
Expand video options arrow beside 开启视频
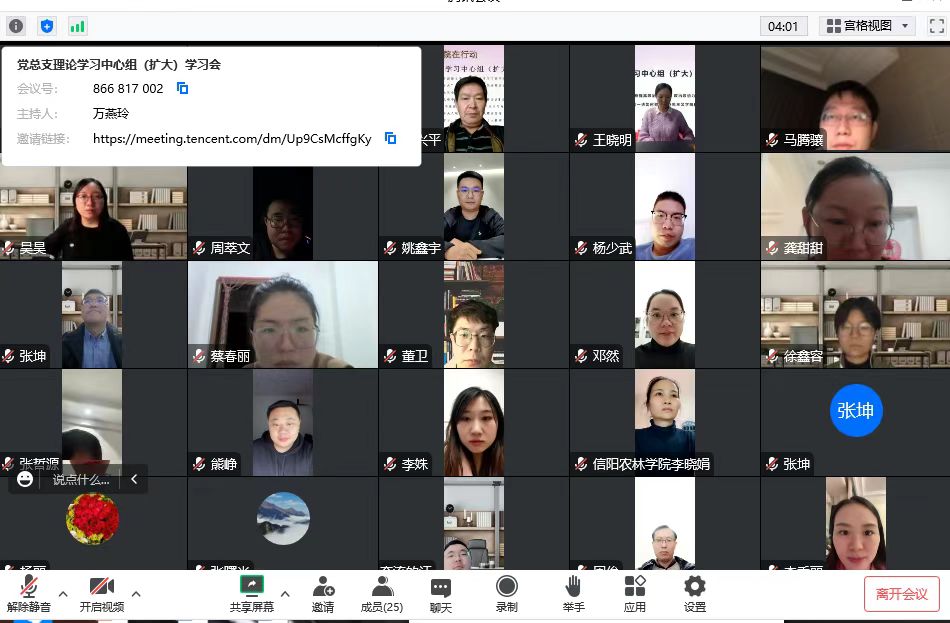point(136,593)
